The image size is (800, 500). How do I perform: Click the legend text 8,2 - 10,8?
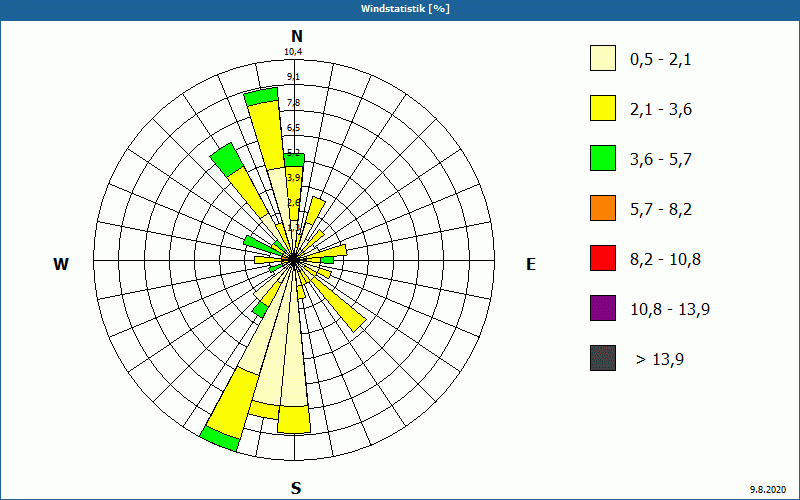(665, 260)
